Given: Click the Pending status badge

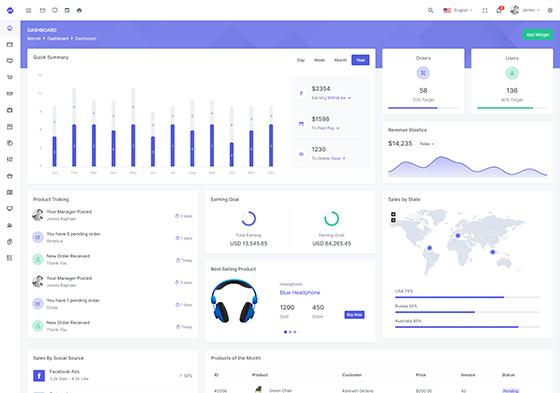Looking at the screenshot, I should (x=511, y=390).
